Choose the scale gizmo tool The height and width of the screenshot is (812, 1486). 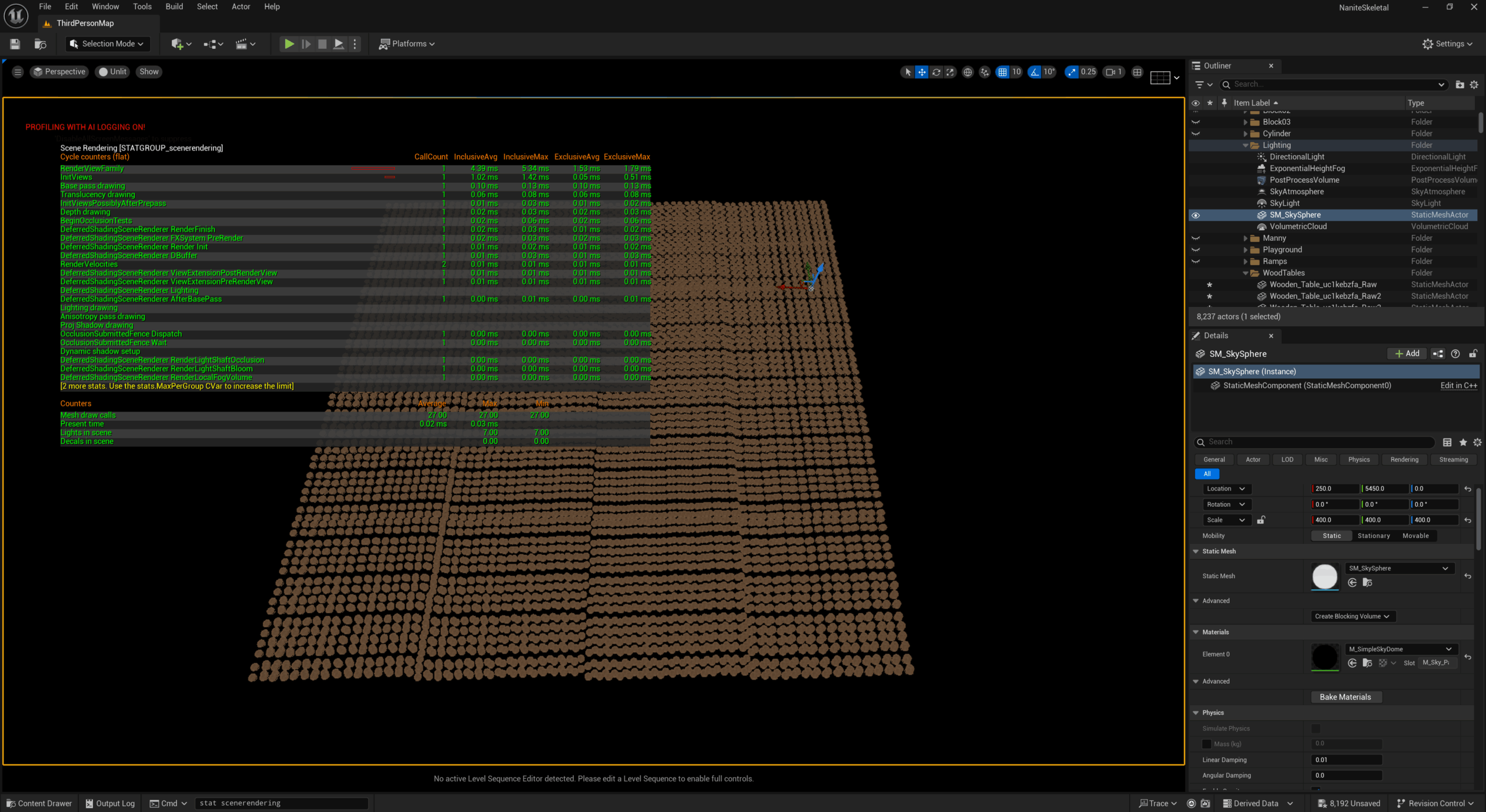pyautogui.click(x=950, y=72)
